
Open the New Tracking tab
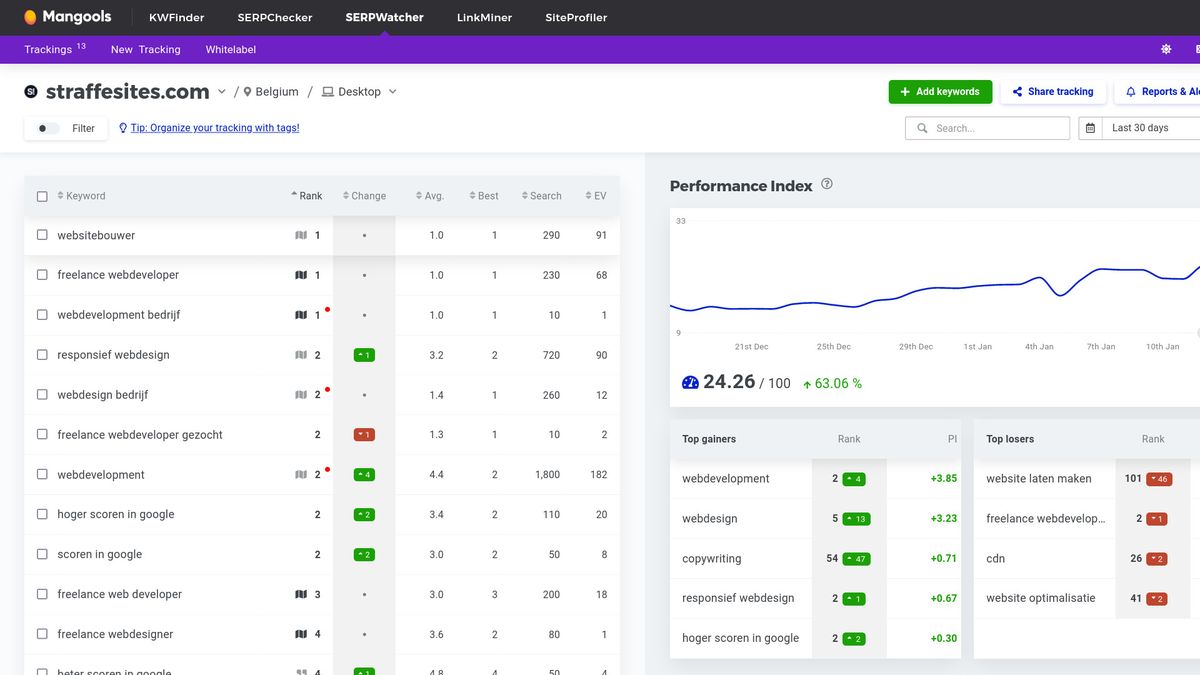(x=145, y=49)
